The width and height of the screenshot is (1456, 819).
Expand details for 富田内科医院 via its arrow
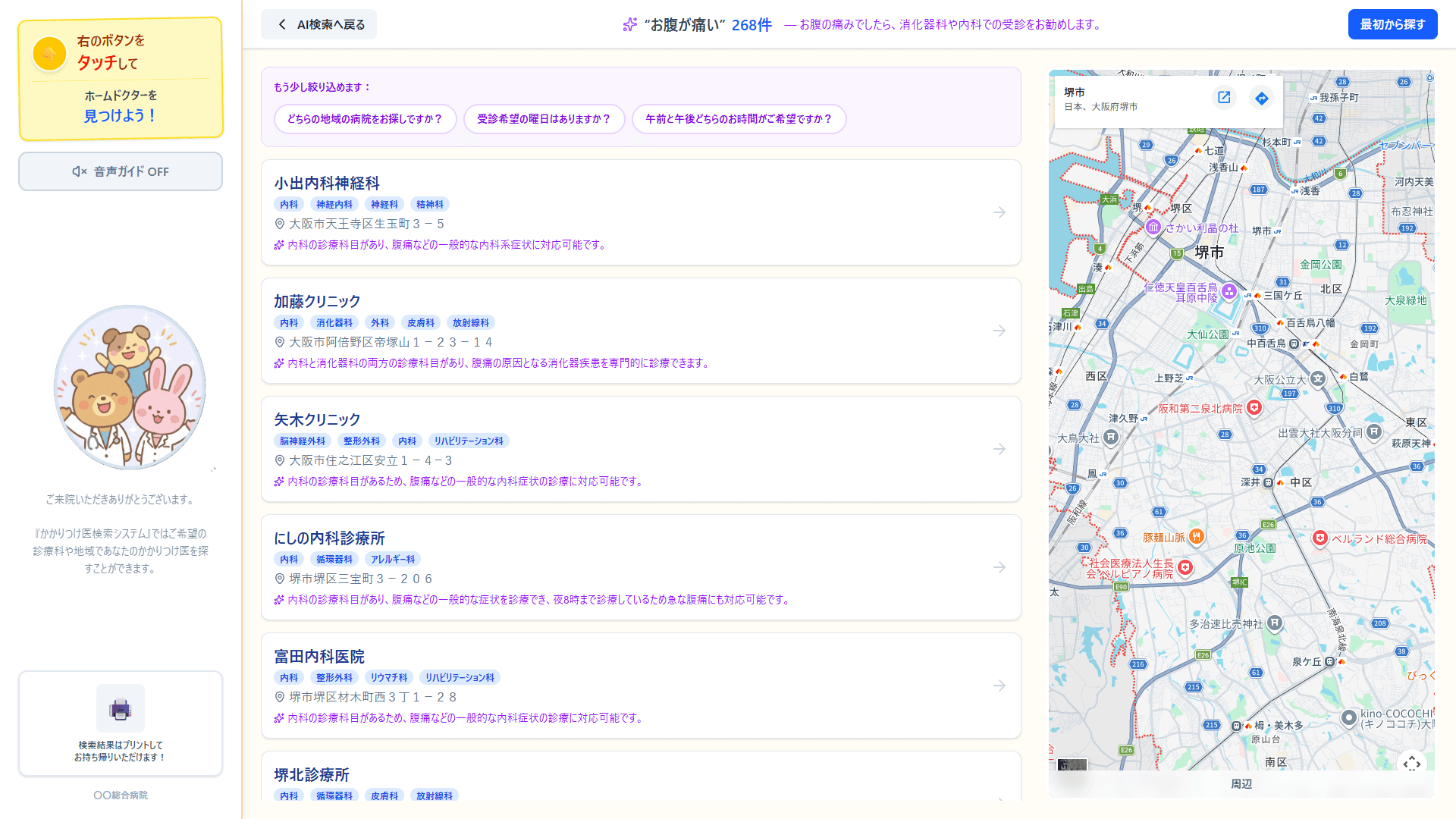coord(999,686)
